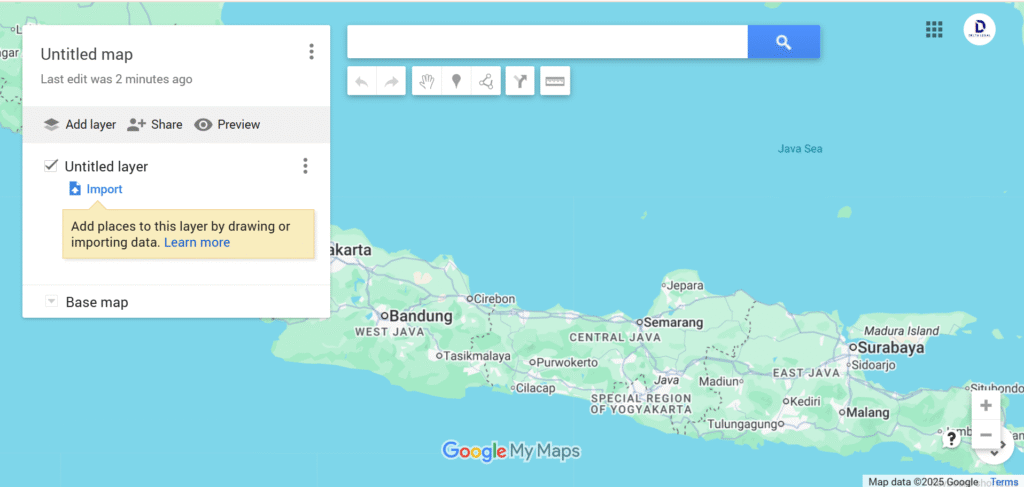
Task: Select the hand pan tool
Action: 427,82
